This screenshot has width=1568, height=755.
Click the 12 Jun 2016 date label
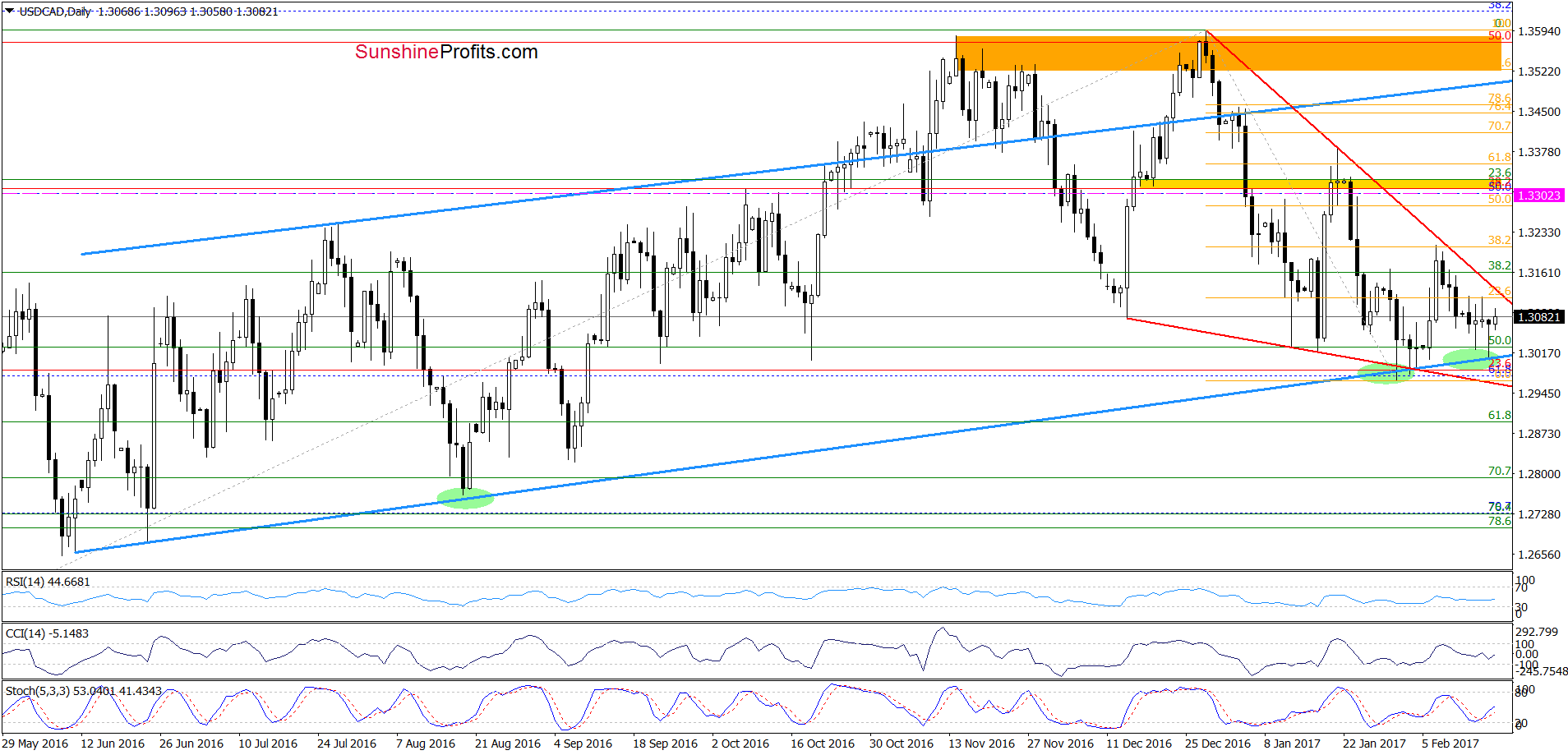(x=113, y=743)
